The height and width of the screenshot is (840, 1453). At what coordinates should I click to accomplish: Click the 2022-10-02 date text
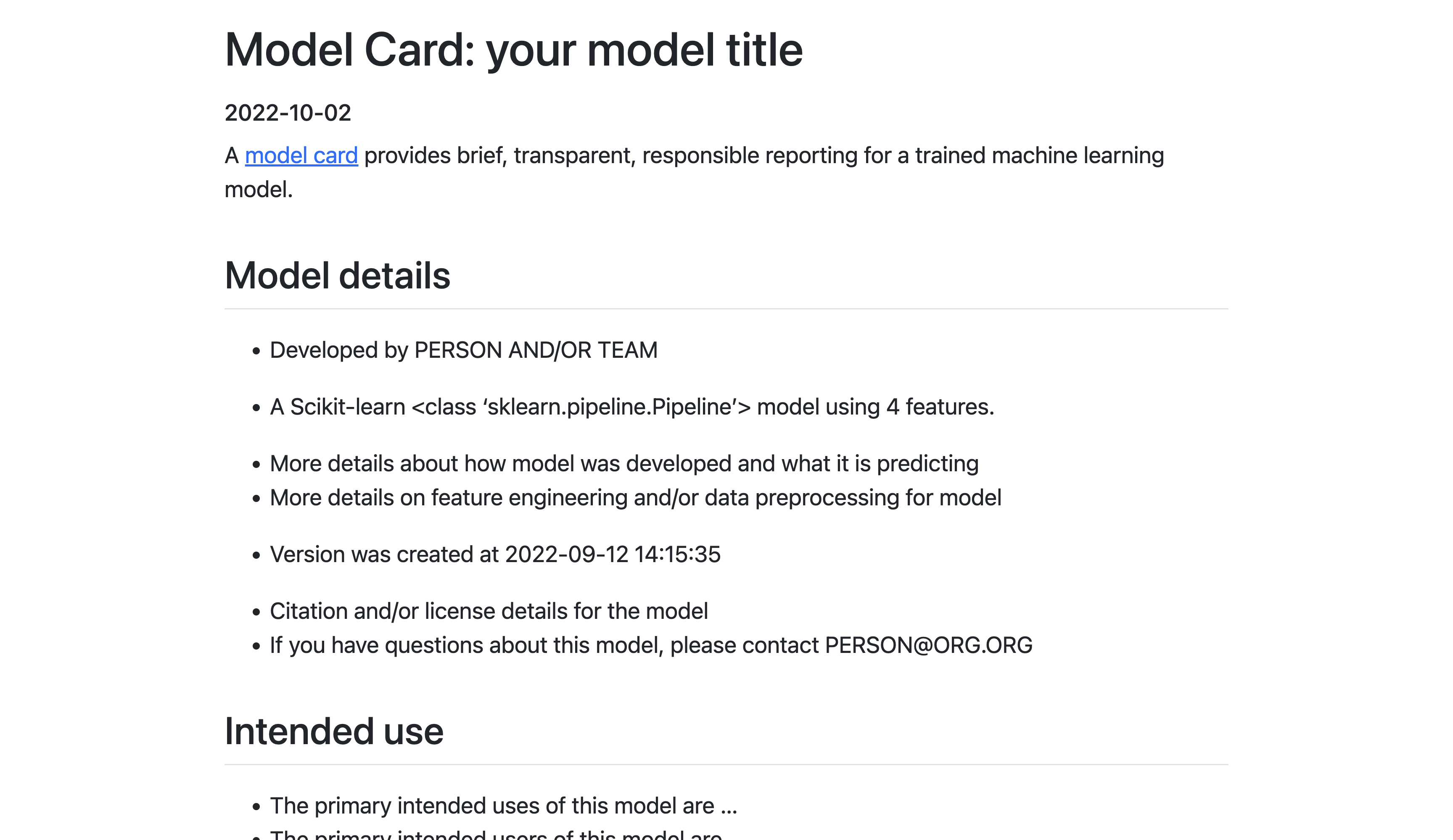288,113
